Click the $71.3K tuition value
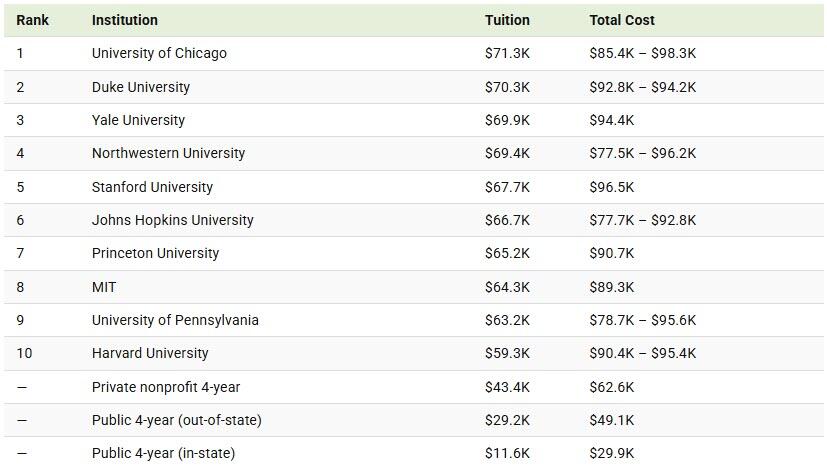The width and height of the screenshot is (827, 475). (507, 53)
